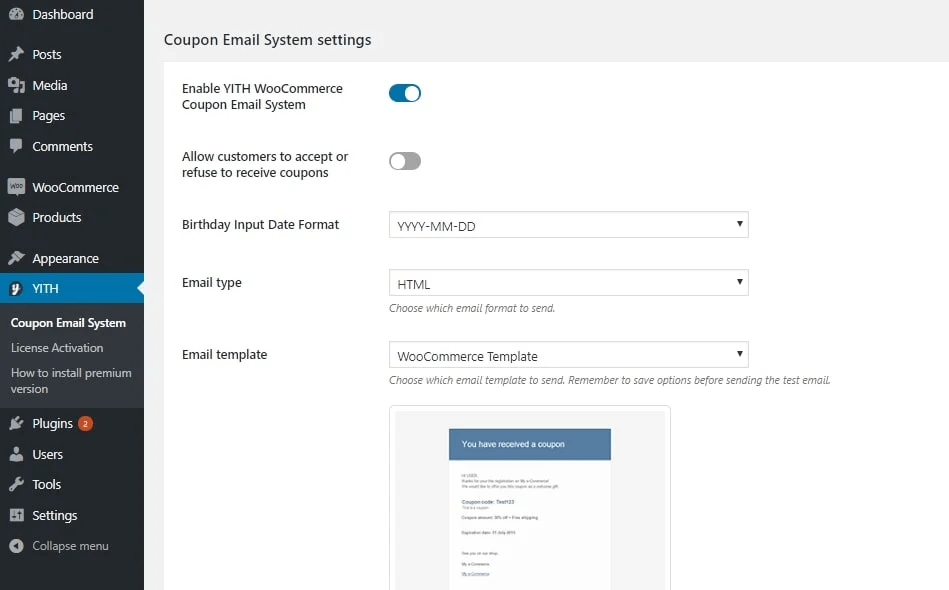Click the WooCommerce logo icon
949x590 pixels.
pyautogui.click(x=16, y=187)
